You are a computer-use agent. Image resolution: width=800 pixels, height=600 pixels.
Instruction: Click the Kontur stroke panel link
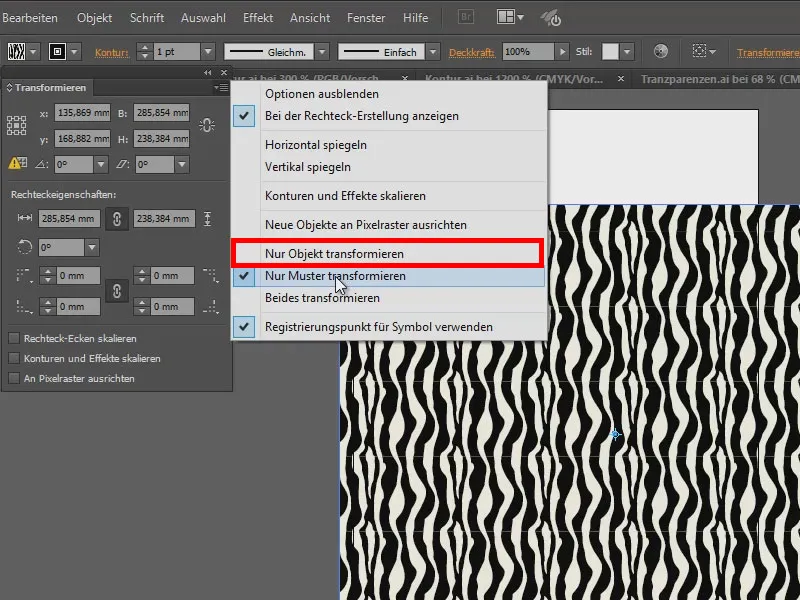coord(111,52)
